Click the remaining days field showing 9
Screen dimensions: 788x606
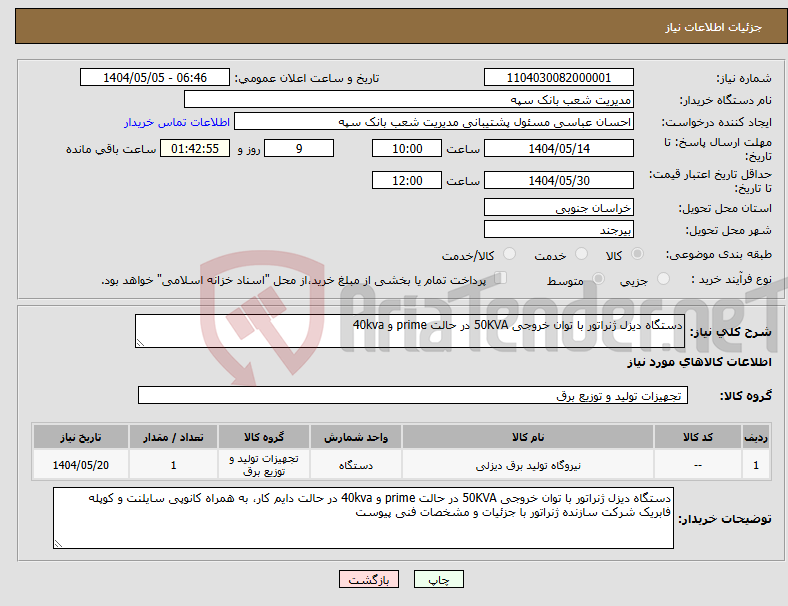point(299,148)
